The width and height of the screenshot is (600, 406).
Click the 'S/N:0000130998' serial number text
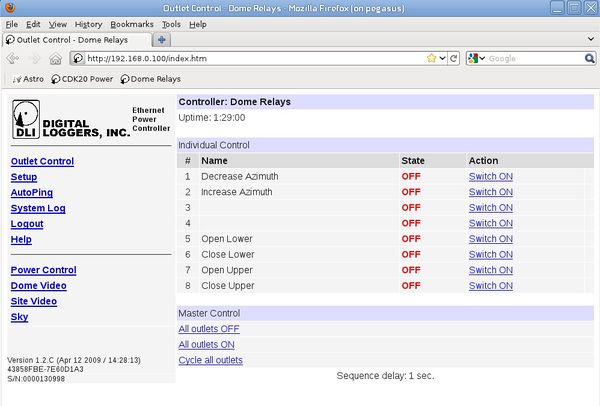[36, 379]
